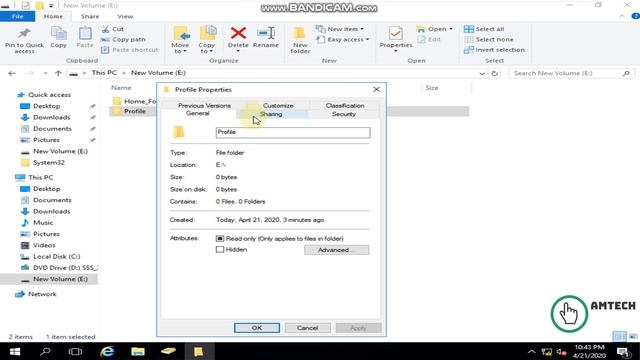Click Cancel in Profile Properties
This screenshot has width=640, height=360.
click(307, 328)
